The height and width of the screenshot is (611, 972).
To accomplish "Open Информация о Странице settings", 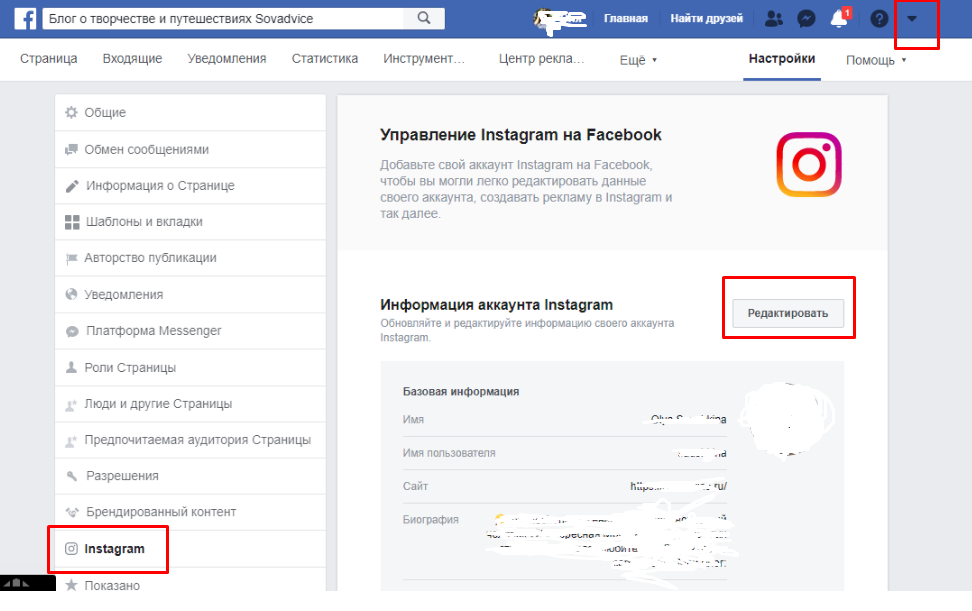I will tap(190, 186).
